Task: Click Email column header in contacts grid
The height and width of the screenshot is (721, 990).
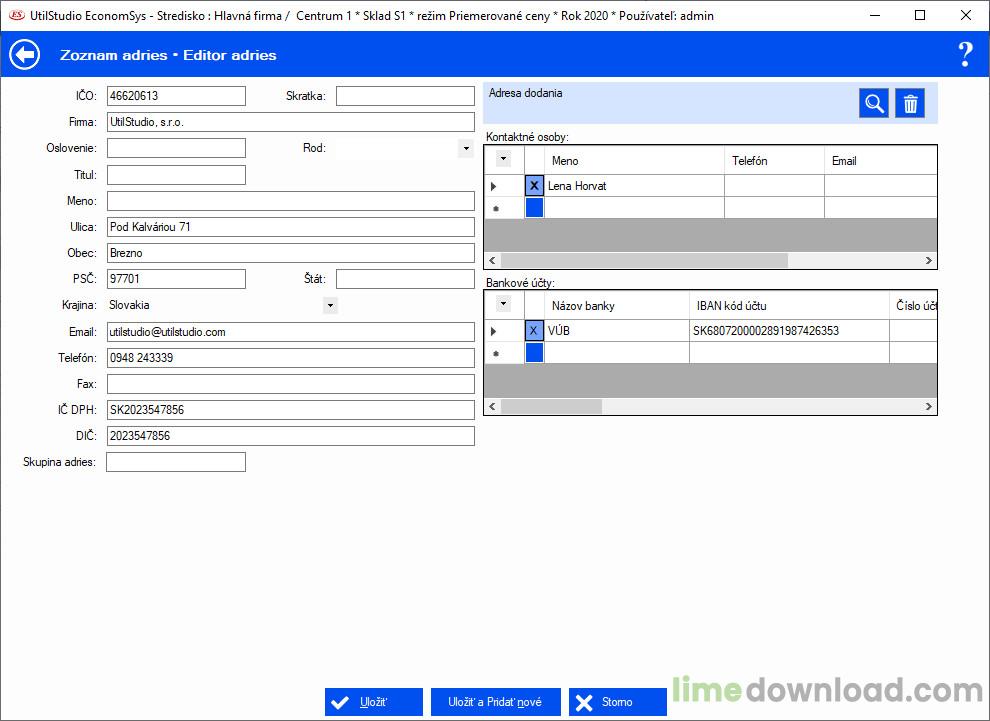Action: pos(880,160)
